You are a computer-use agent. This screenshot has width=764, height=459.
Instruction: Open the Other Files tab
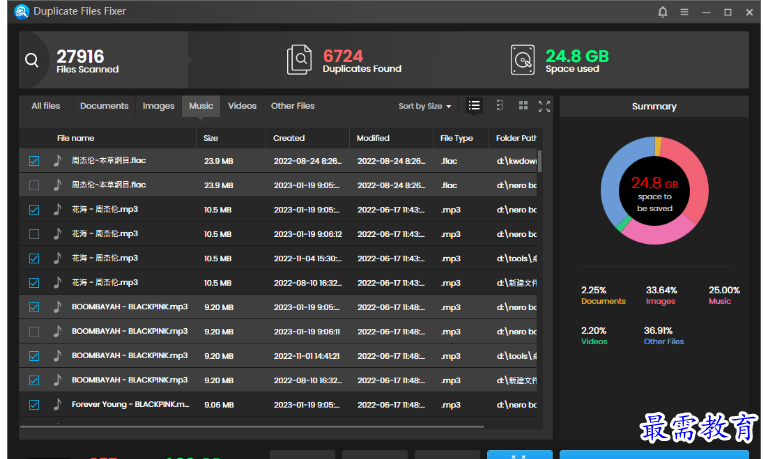(x=293, y=106)
